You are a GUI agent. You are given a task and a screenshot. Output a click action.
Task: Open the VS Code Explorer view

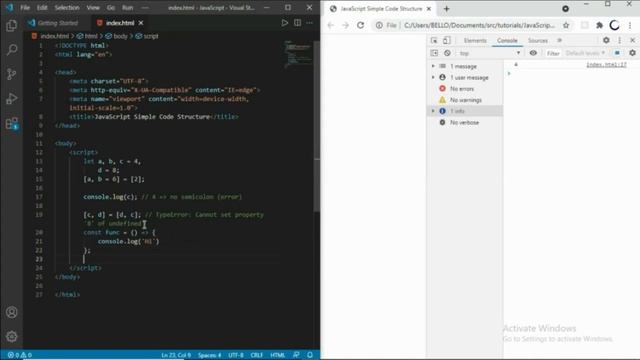click(x=11, y=25)
